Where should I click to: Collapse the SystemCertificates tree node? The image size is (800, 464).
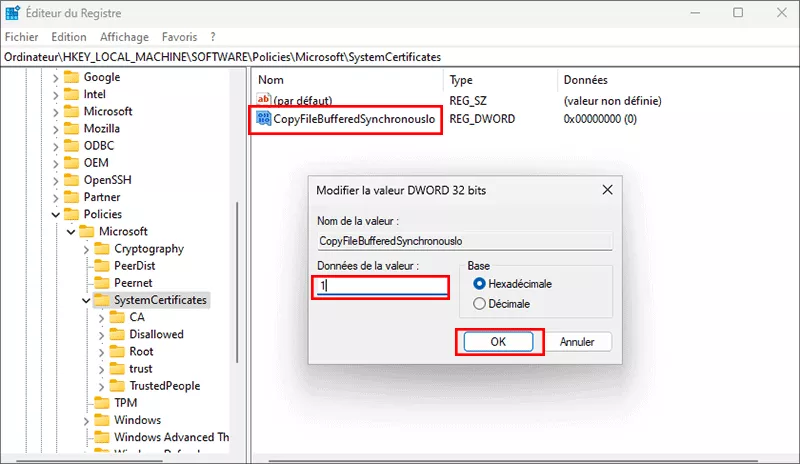pos(87,300)
